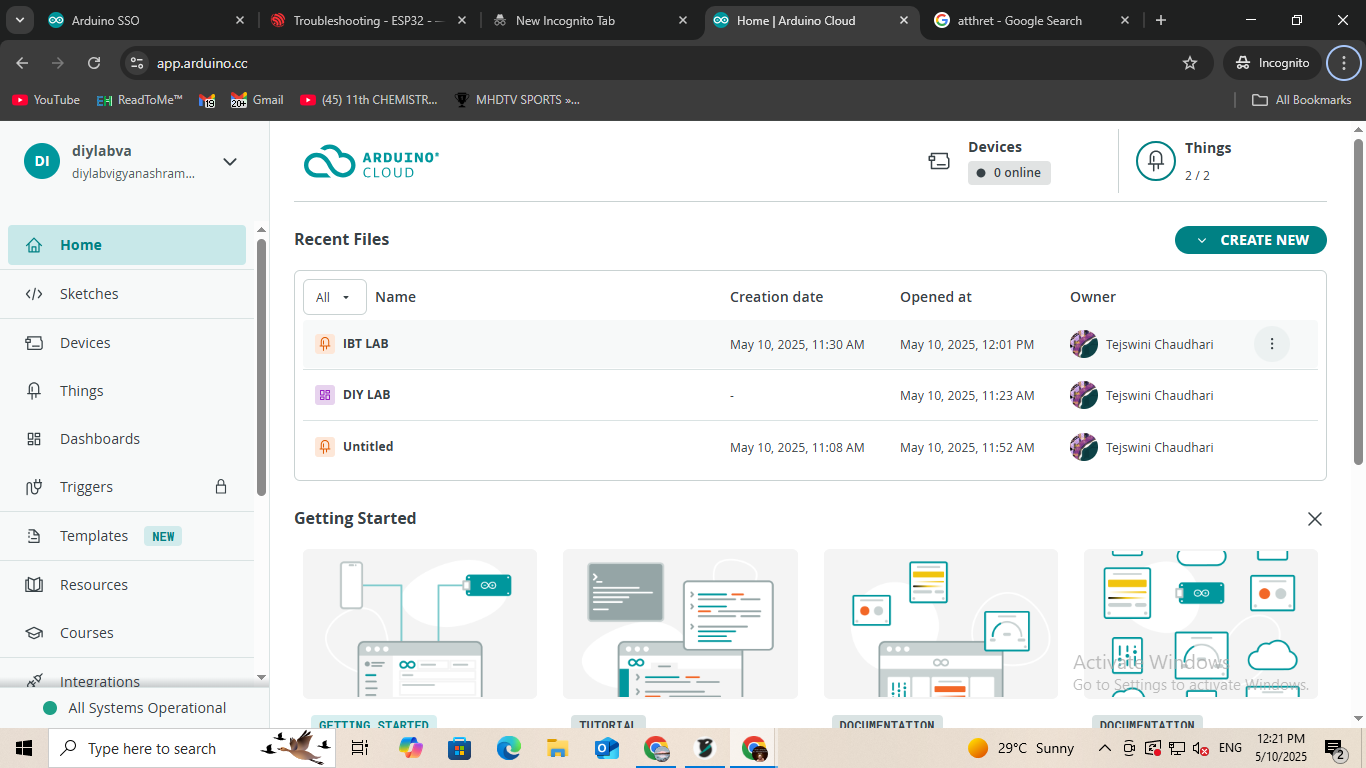Image resolution: width=1366 pixels, height=768 pixels.
Task: Open File Explorer from the taskbar
Action: [558, 748]
